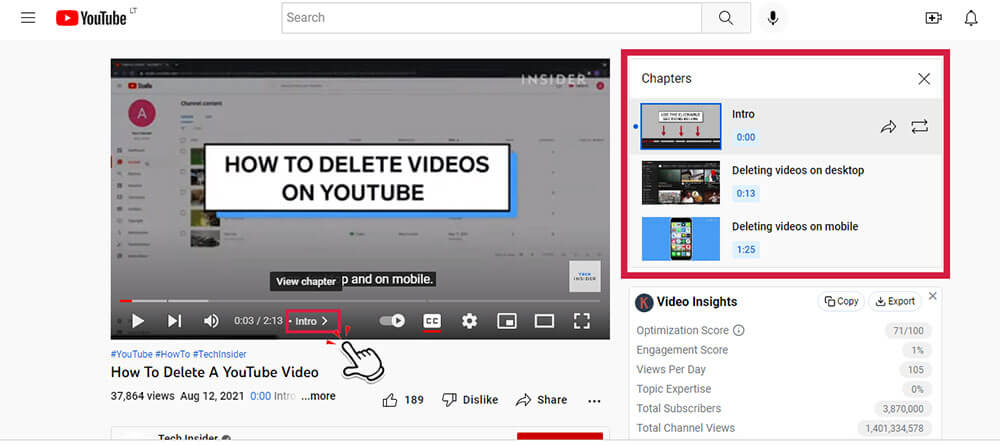Close the Chapters panel

click(x=923, y=79)
